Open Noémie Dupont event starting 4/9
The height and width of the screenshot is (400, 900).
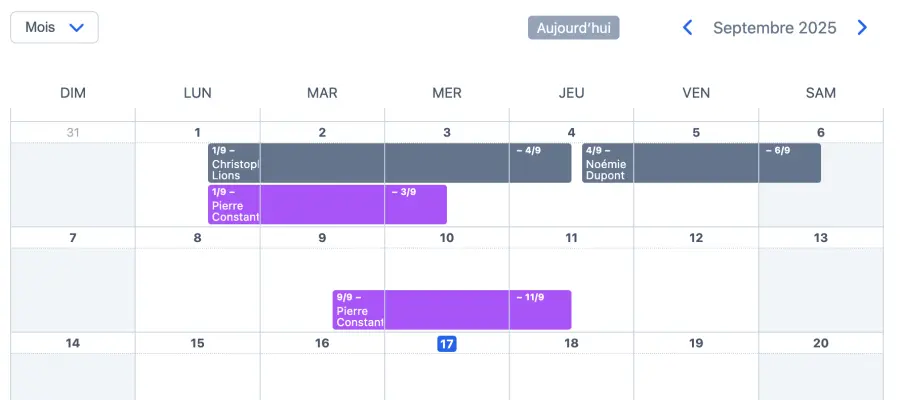700,163
